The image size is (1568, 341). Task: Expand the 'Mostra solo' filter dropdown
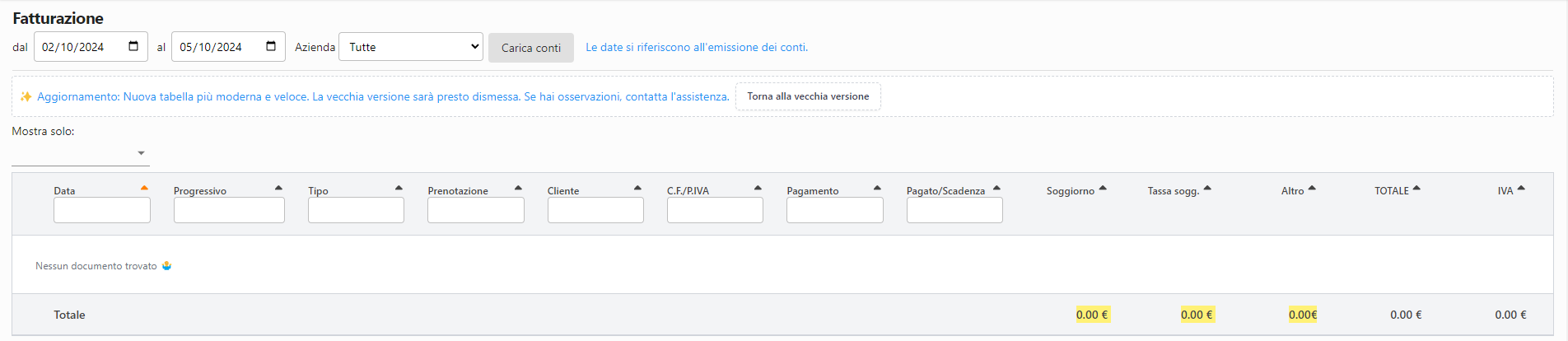point(81,153)
